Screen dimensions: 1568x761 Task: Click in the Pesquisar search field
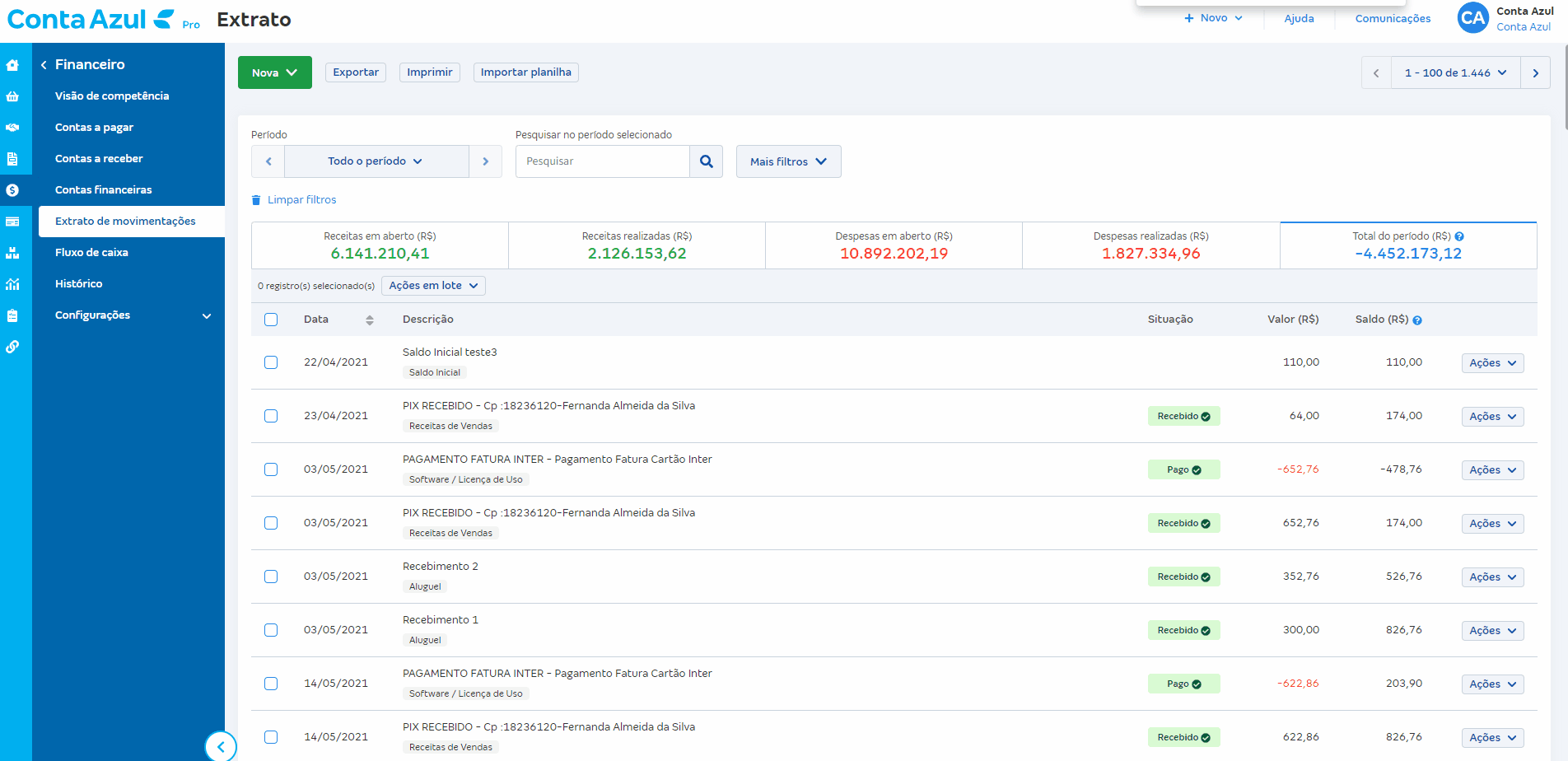(x=602, y=161)
